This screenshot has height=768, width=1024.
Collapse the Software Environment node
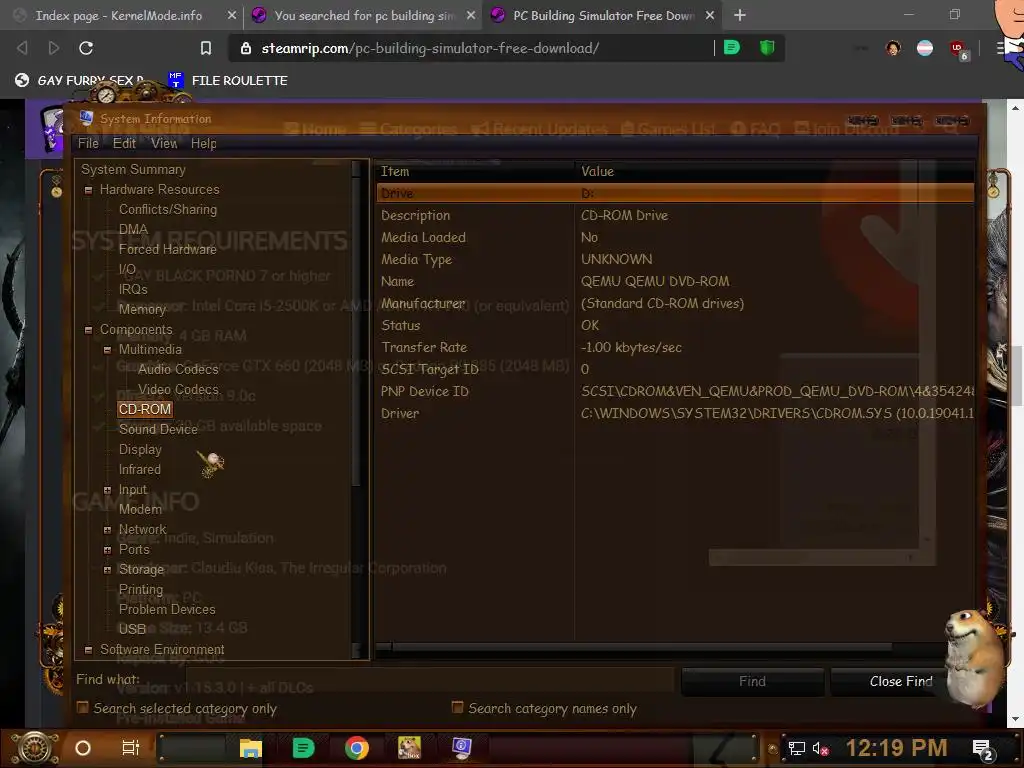88,650
